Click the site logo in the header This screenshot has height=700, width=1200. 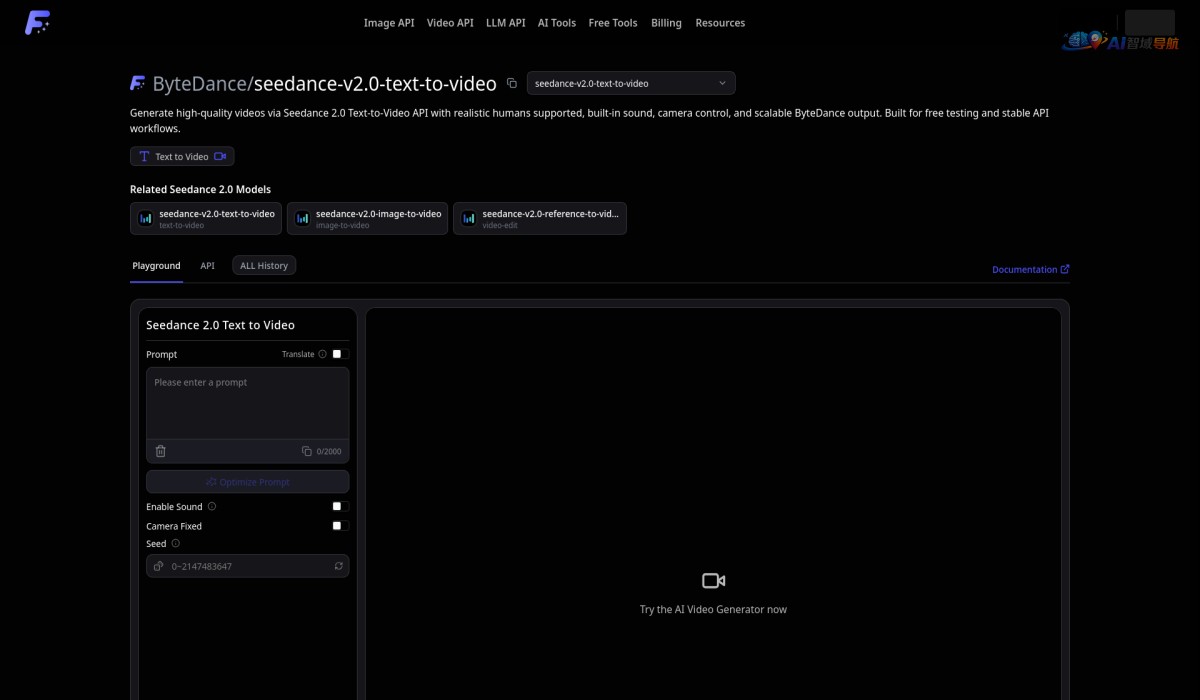[37, 22]
